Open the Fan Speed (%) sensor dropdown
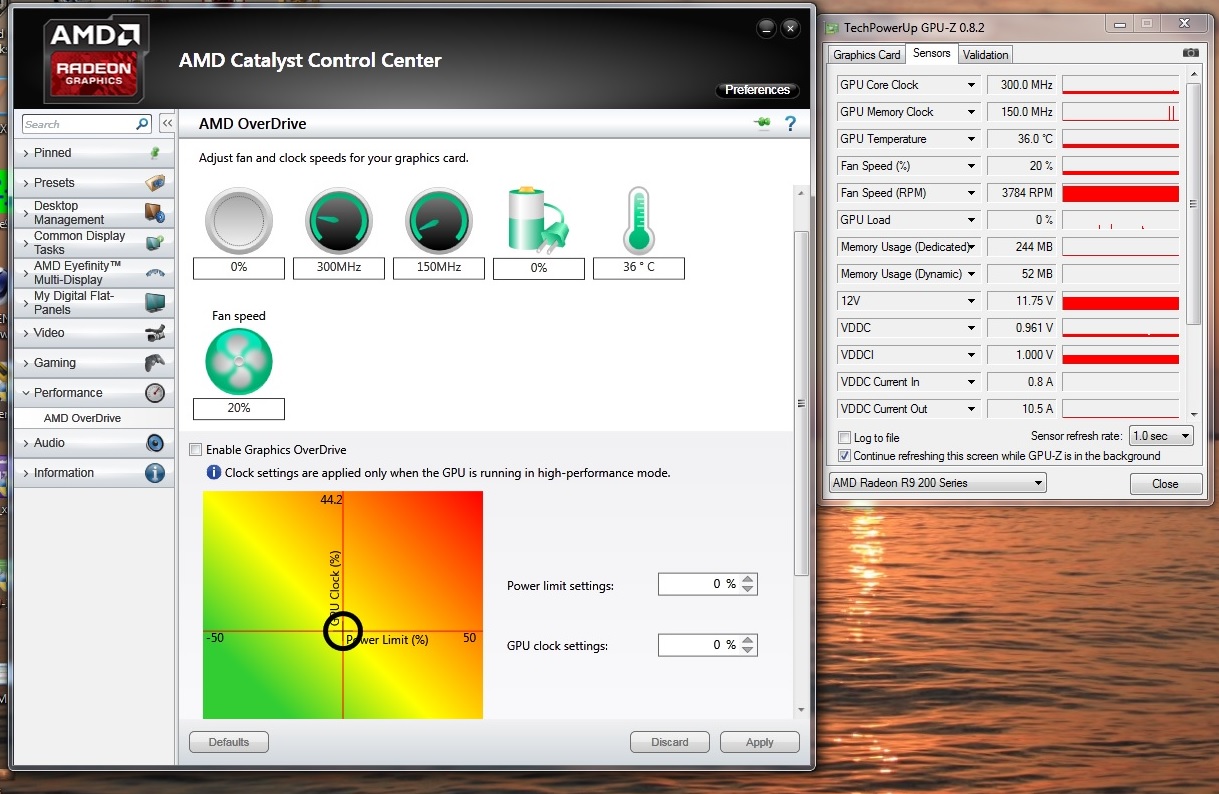The height and width of the screenshot is (794, 1219). pyautogui.click(x=970, y=166)
